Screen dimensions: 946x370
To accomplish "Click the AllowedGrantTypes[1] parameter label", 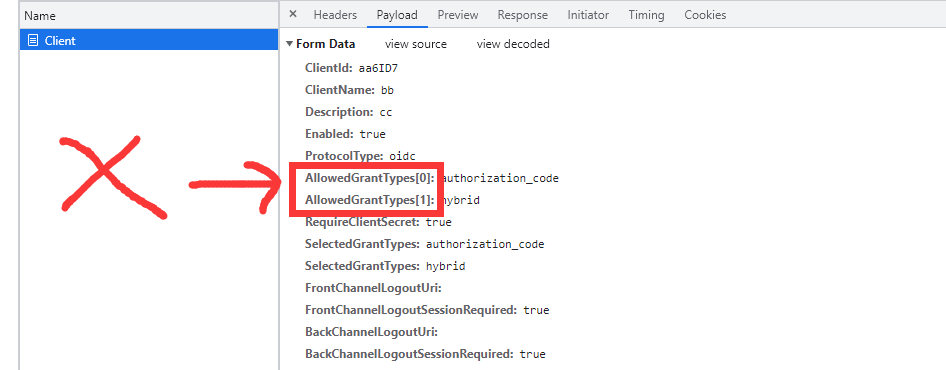I will coord(370,200).
